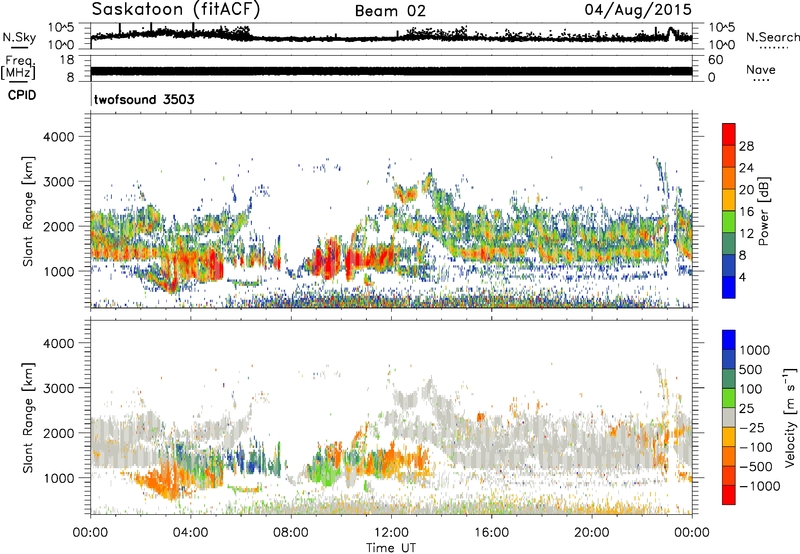
Task: Click the 08:00 time tick label
Action: pyautogui.click(x=291, y=533)
